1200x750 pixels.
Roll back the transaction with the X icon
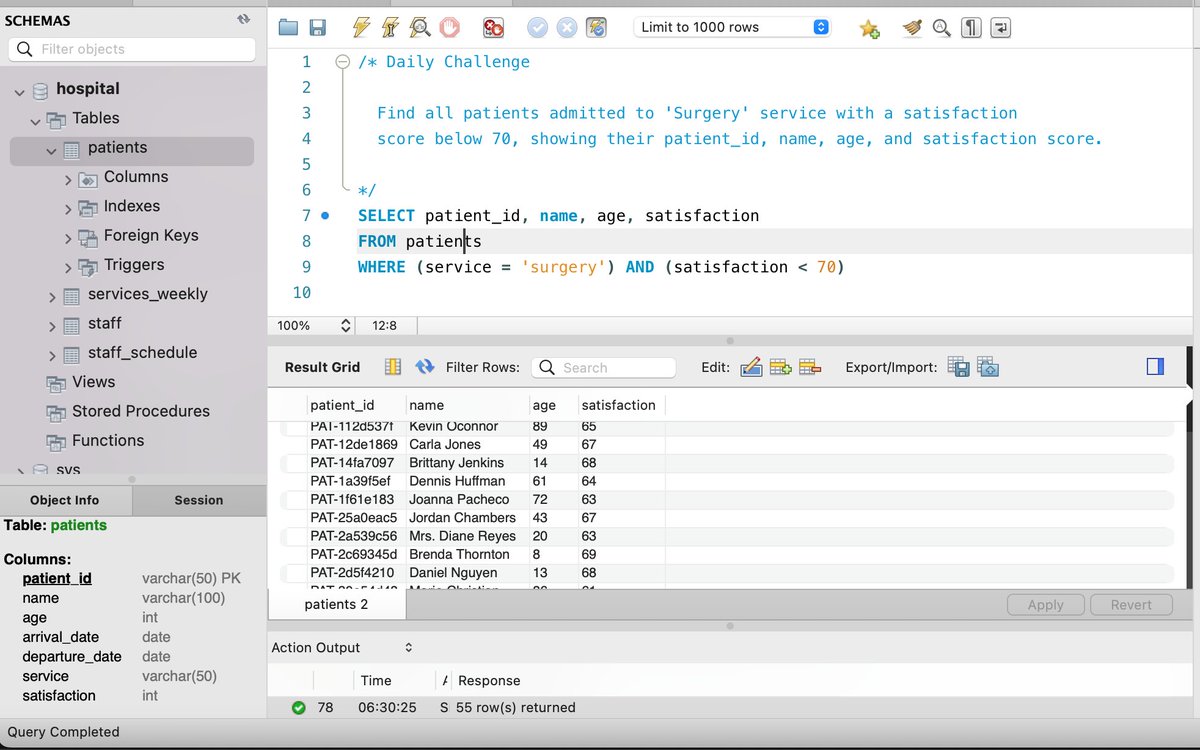567,28
